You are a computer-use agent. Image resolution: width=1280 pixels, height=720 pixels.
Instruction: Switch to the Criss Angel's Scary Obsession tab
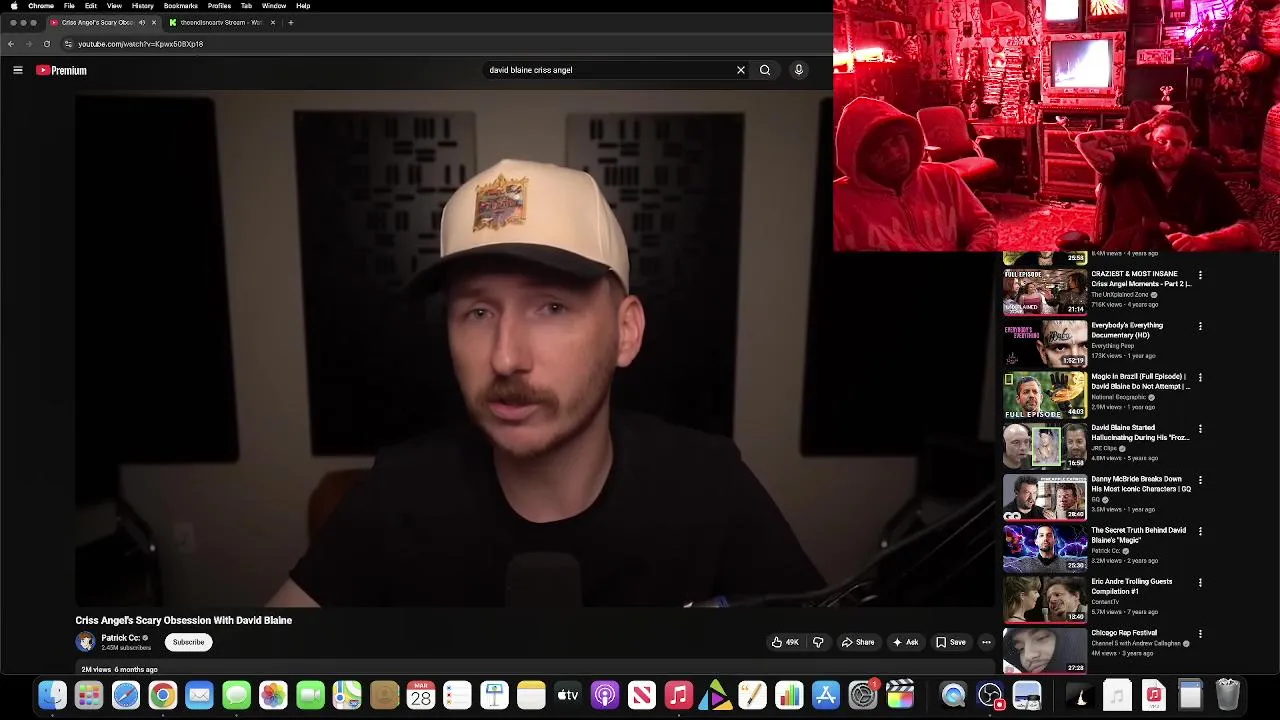96,22
